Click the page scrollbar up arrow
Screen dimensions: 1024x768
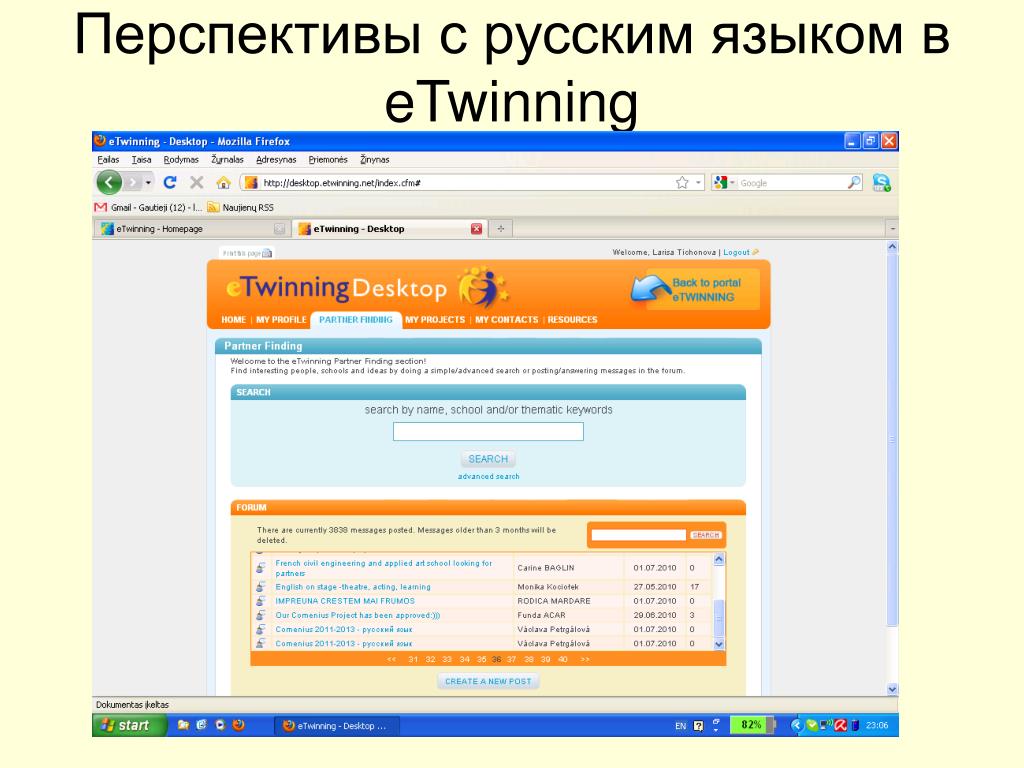click(892, 247)
